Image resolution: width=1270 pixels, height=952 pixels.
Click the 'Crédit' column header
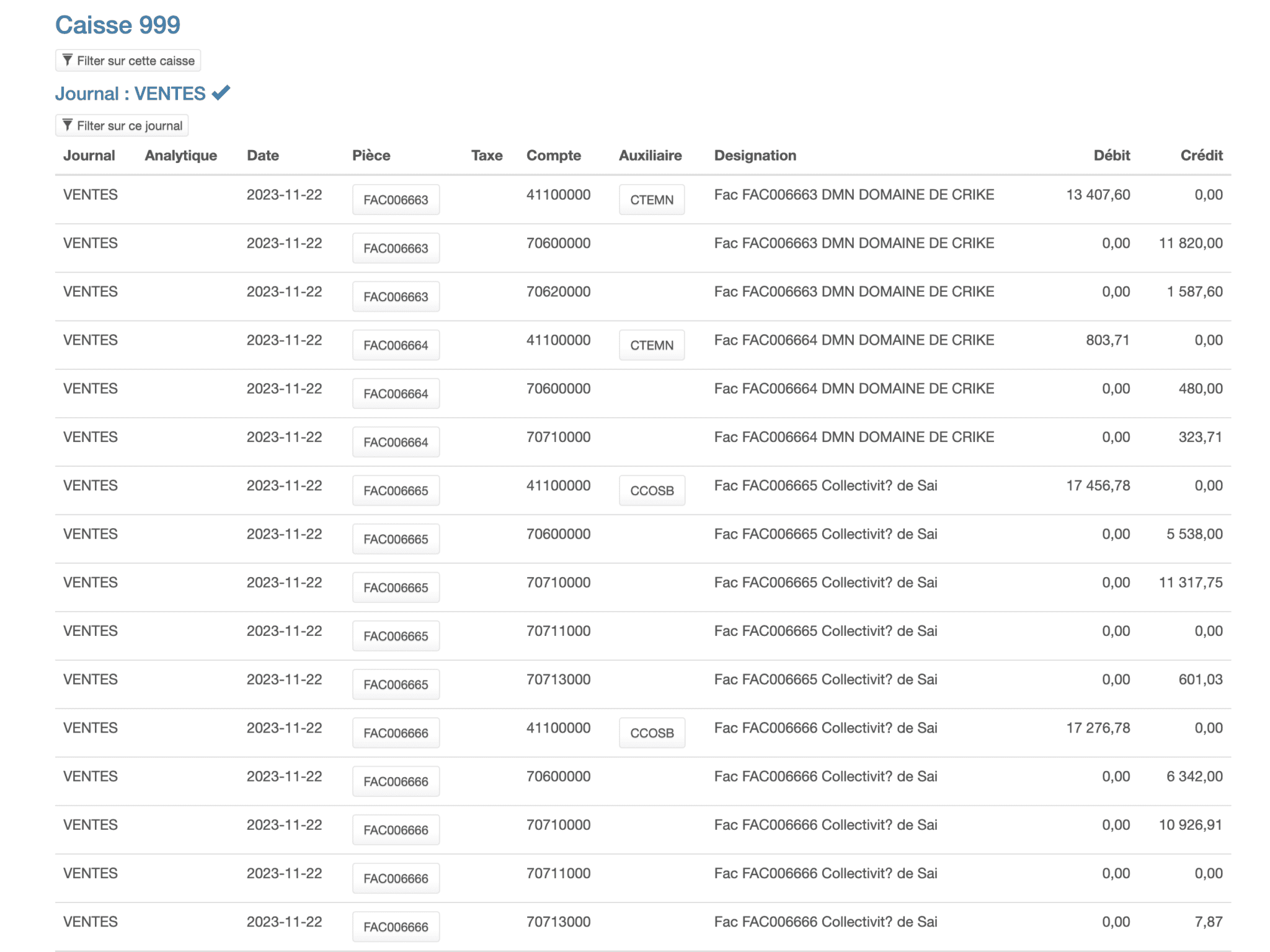coord(1202,156)
